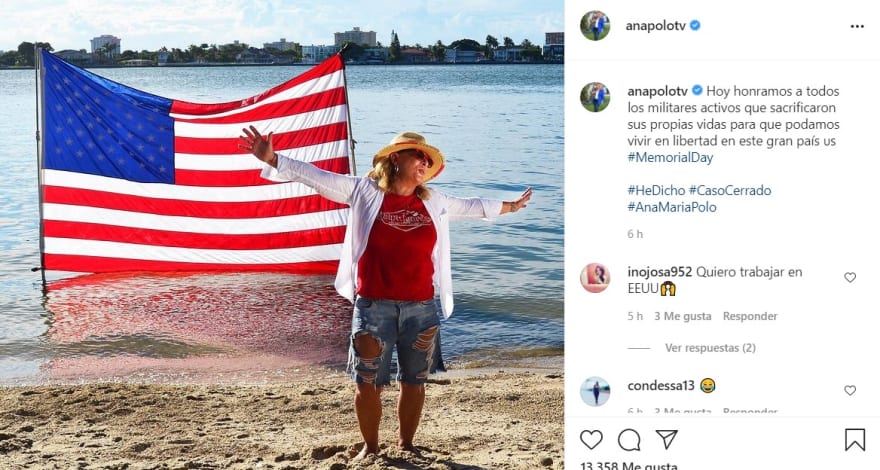Open the three-dot options menu
The width and height of the screenshot is (880, 470).
click(x=857, y=26)
